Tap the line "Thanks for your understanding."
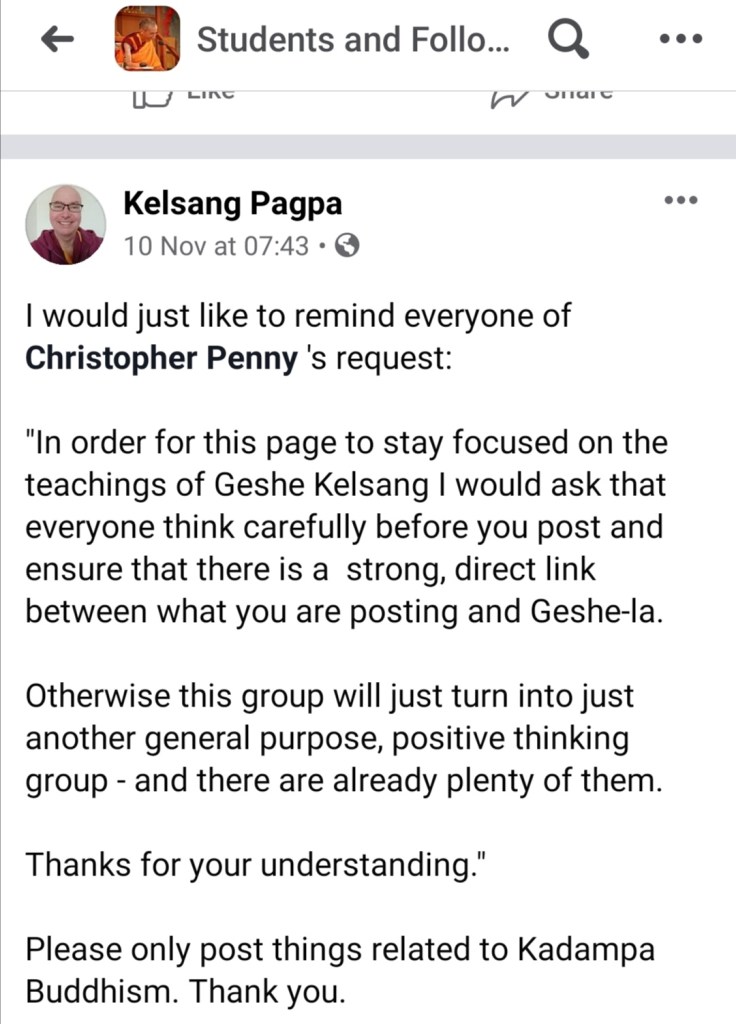Viewport: 736px width, 1024px height. [249, 864]
